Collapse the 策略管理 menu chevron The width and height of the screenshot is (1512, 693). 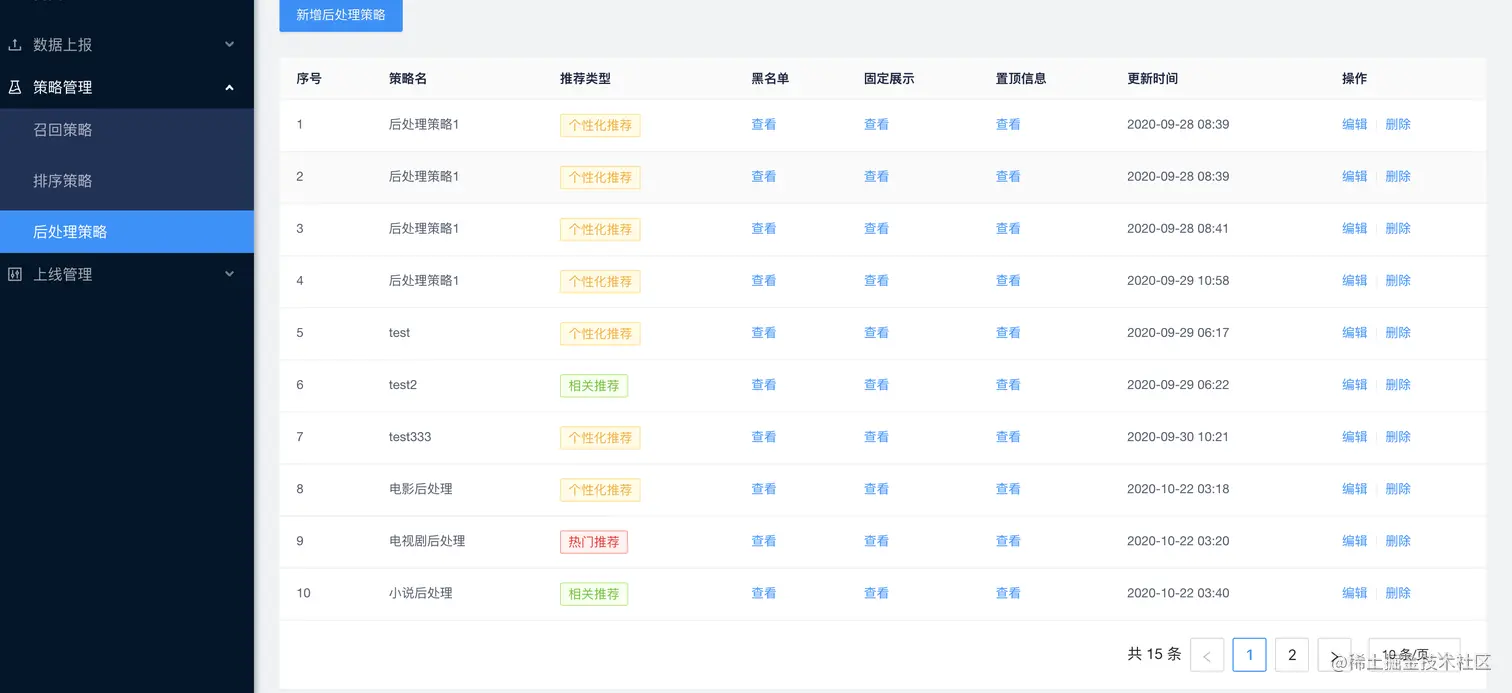coord(229,87)
